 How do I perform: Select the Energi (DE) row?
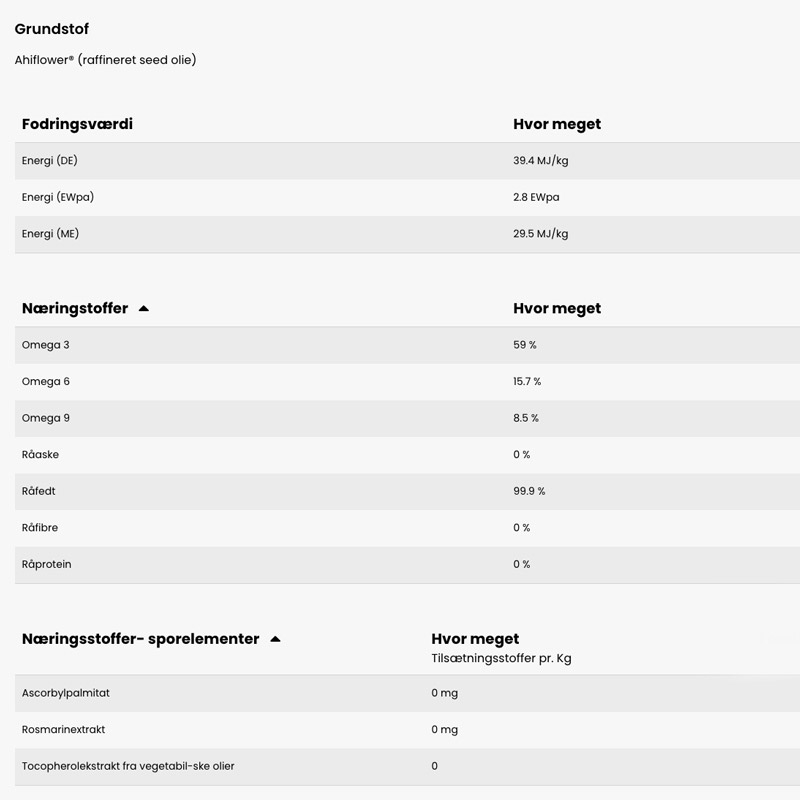point(407,161)
